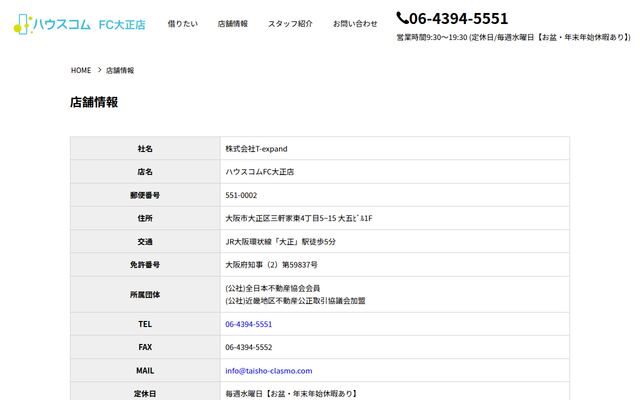The height and width of the screenshot is (400, 640).
Task: Click the header phone number 06-4394-5551
Action: click(x=459, y=18)
